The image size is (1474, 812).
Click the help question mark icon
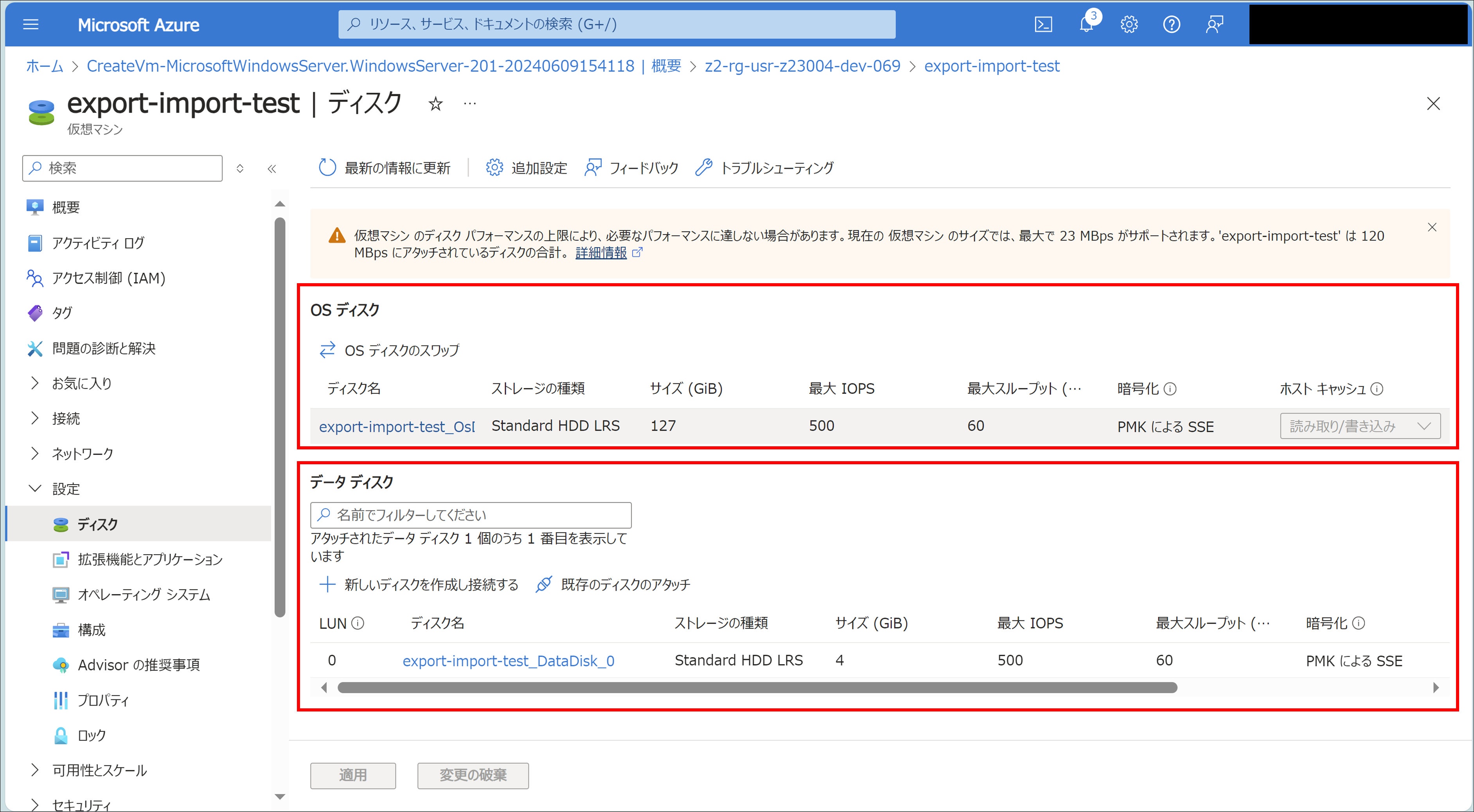(x=1171, y=25)
